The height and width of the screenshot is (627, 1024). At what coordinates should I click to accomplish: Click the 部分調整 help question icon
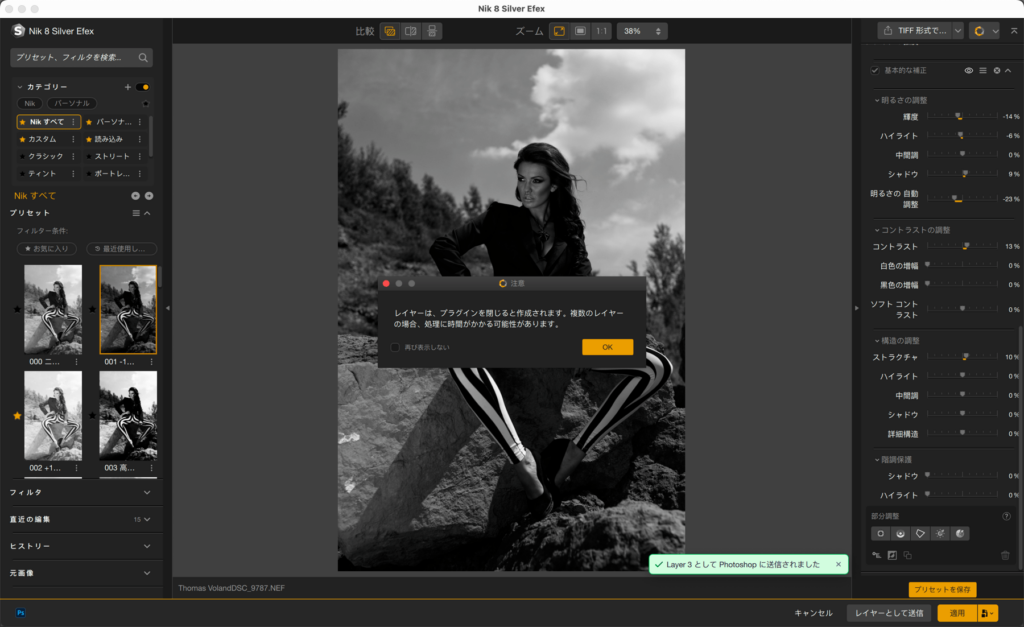tap(1006, 516)
